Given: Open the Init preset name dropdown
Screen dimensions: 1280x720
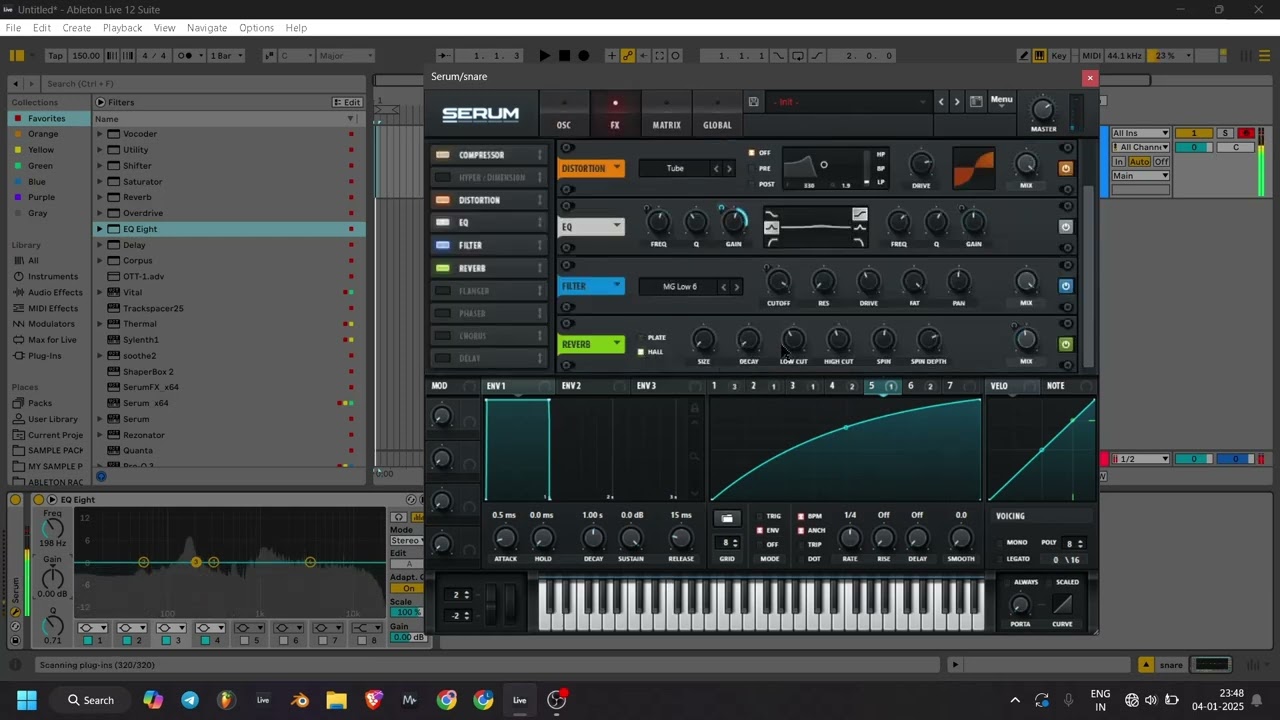Looking at the screenshot, I should (850, 101).
